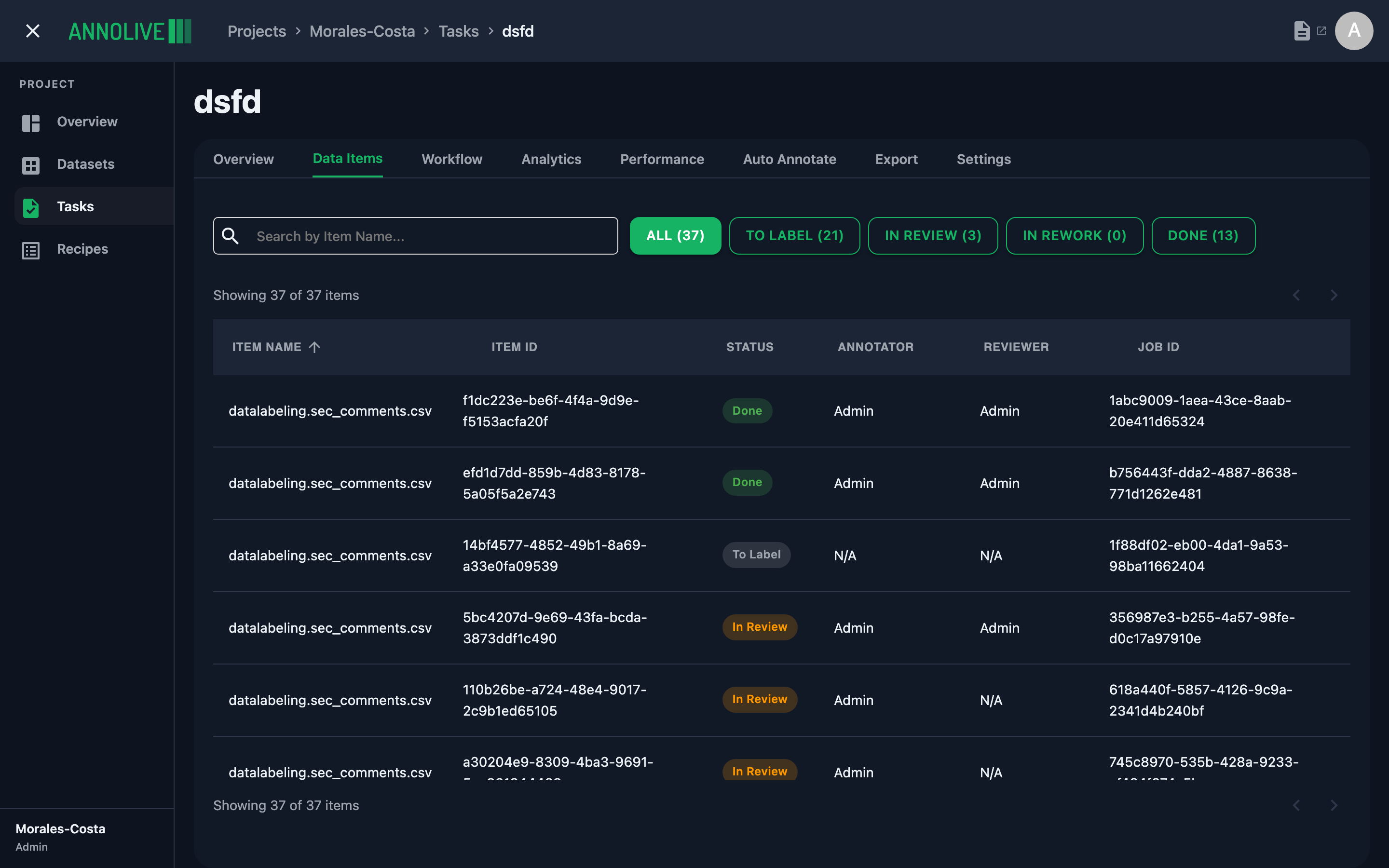This screenshot has width=1389, height=868.
Task: Open the user avatar A menu
Action: pos(1354,31)
